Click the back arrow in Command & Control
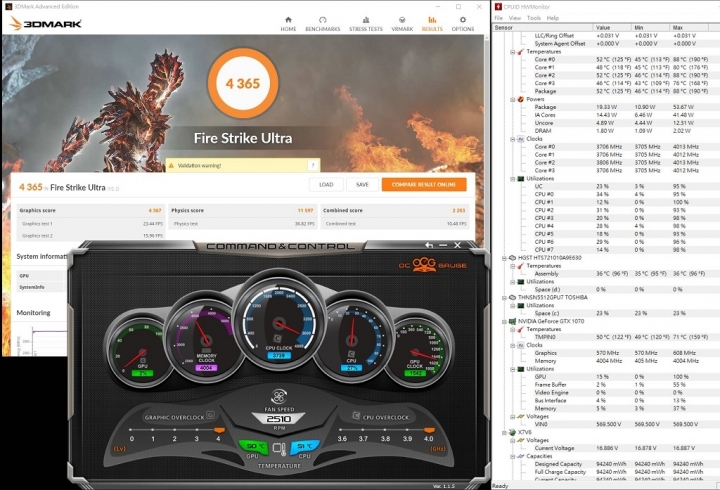 point(429,245)
